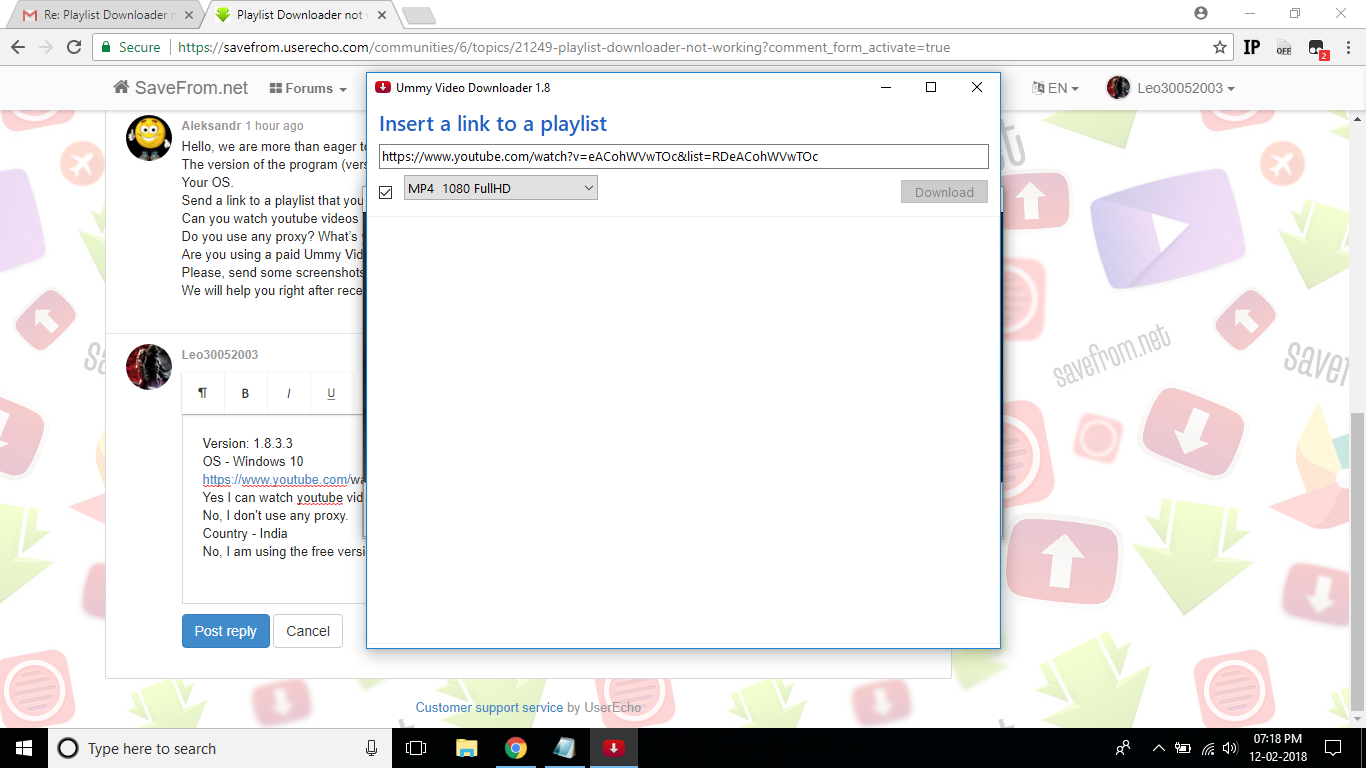
Task: Click the OFF extension icon in Chrome toolbar
Action: pyautogui.click(x=1284, y=47)
